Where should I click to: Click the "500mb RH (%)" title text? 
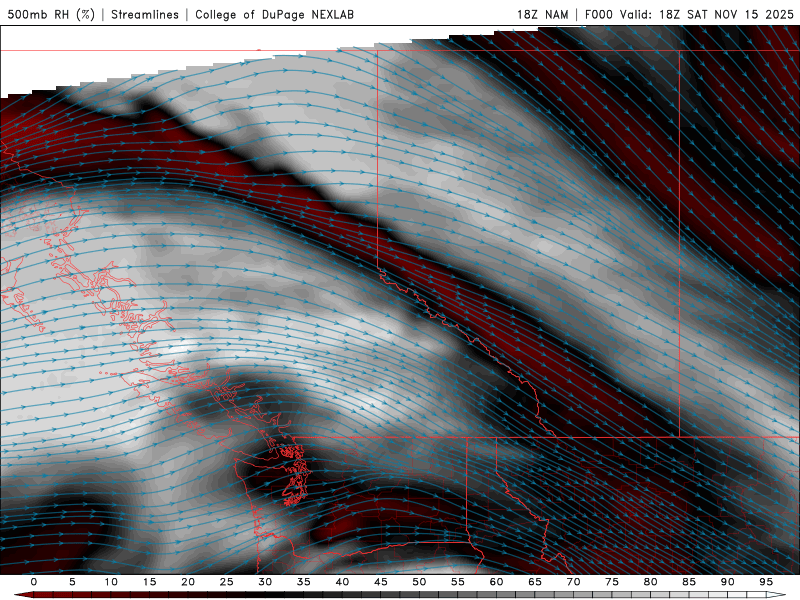click(x=51, y=14)
